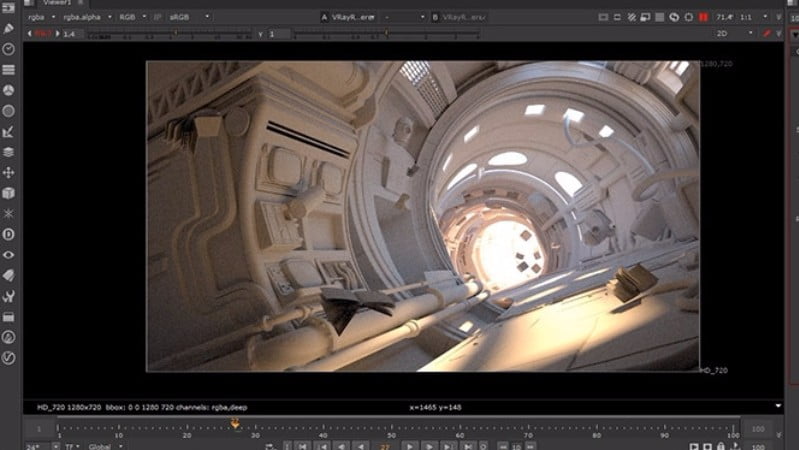The height and width of the screenshot is (450, 799).
Task: Select the D deep nodes icon
Action: click(9, 234)
